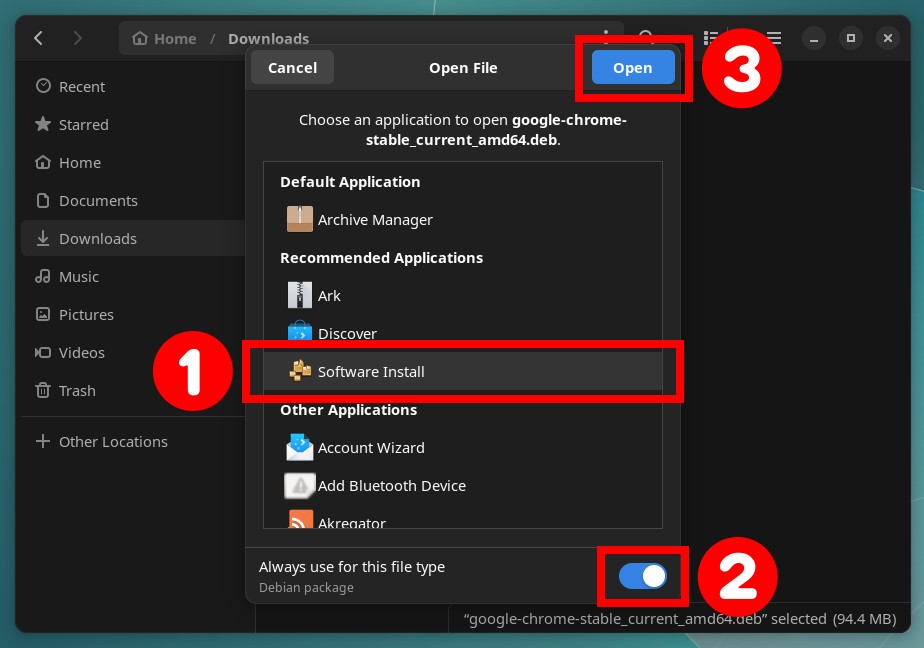Select Add Bluetooth Device application
Viewport: 924px width, 648px height.
click(x=463, y=486)
